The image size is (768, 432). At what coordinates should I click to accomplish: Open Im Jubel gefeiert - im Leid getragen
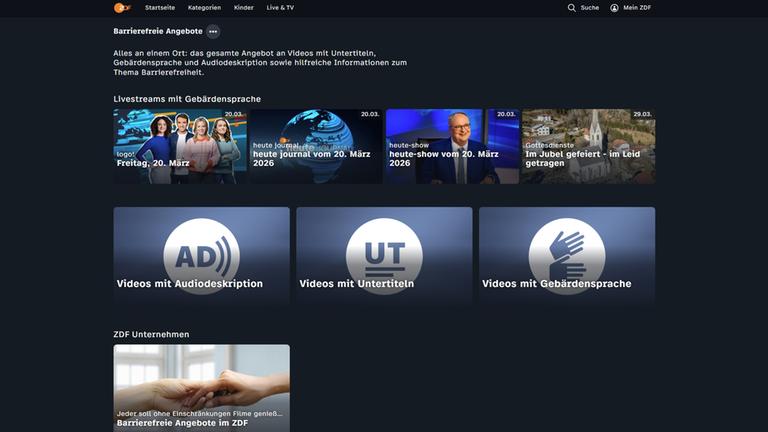(588, 146)
